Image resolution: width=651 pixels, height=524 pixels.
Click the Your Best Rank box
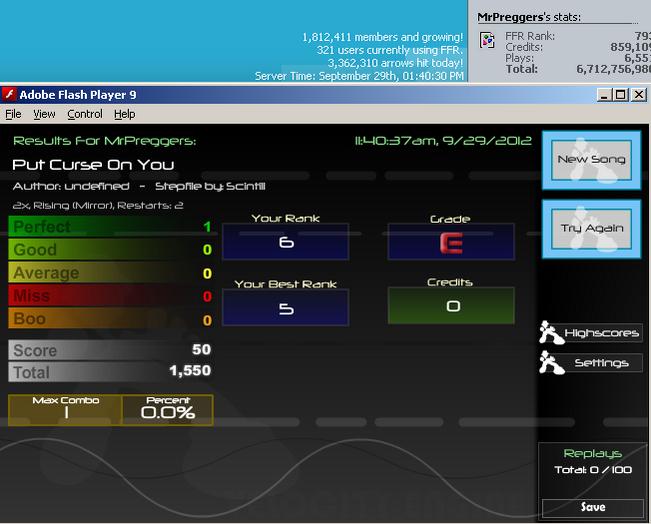click(286, 308)
